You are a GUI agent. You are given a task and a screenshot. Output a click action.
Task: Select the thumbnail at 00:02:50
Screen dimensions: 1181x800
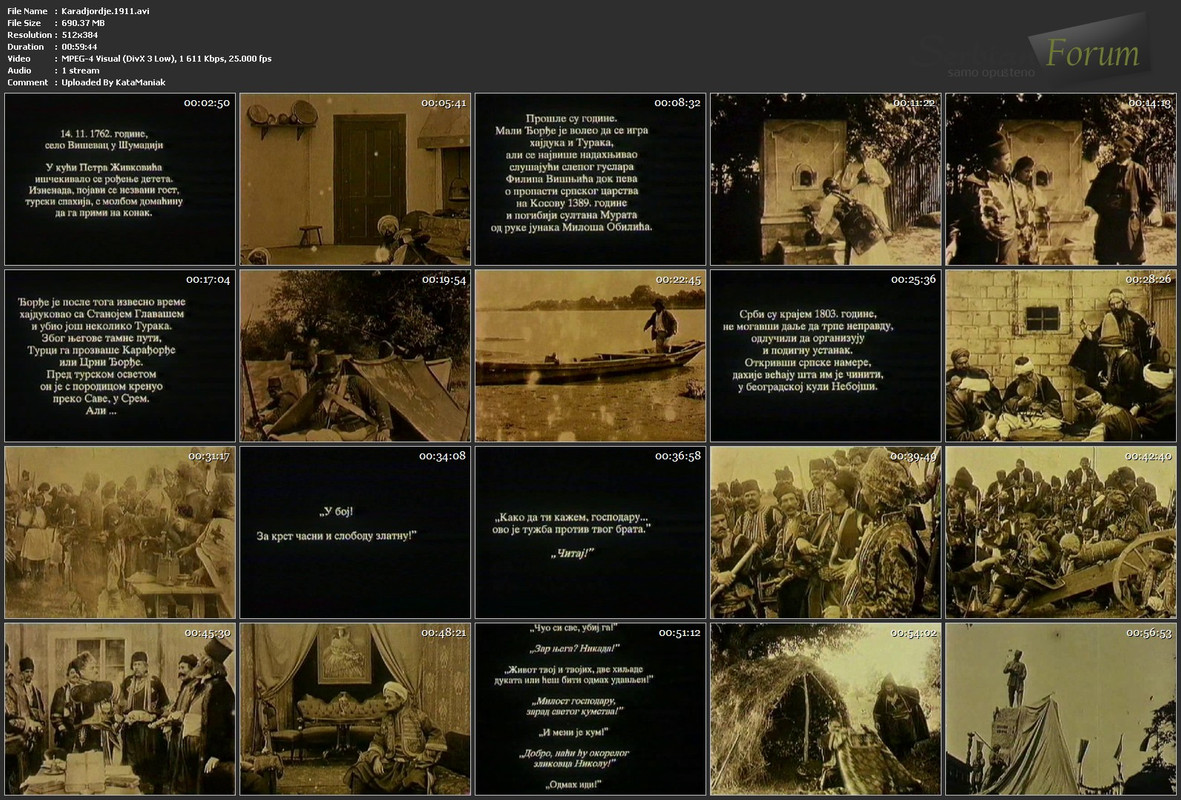click(120, 179)
